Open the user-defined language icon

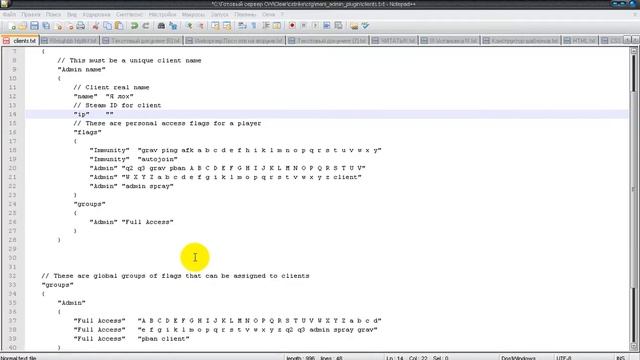click(x=277, y=26)
